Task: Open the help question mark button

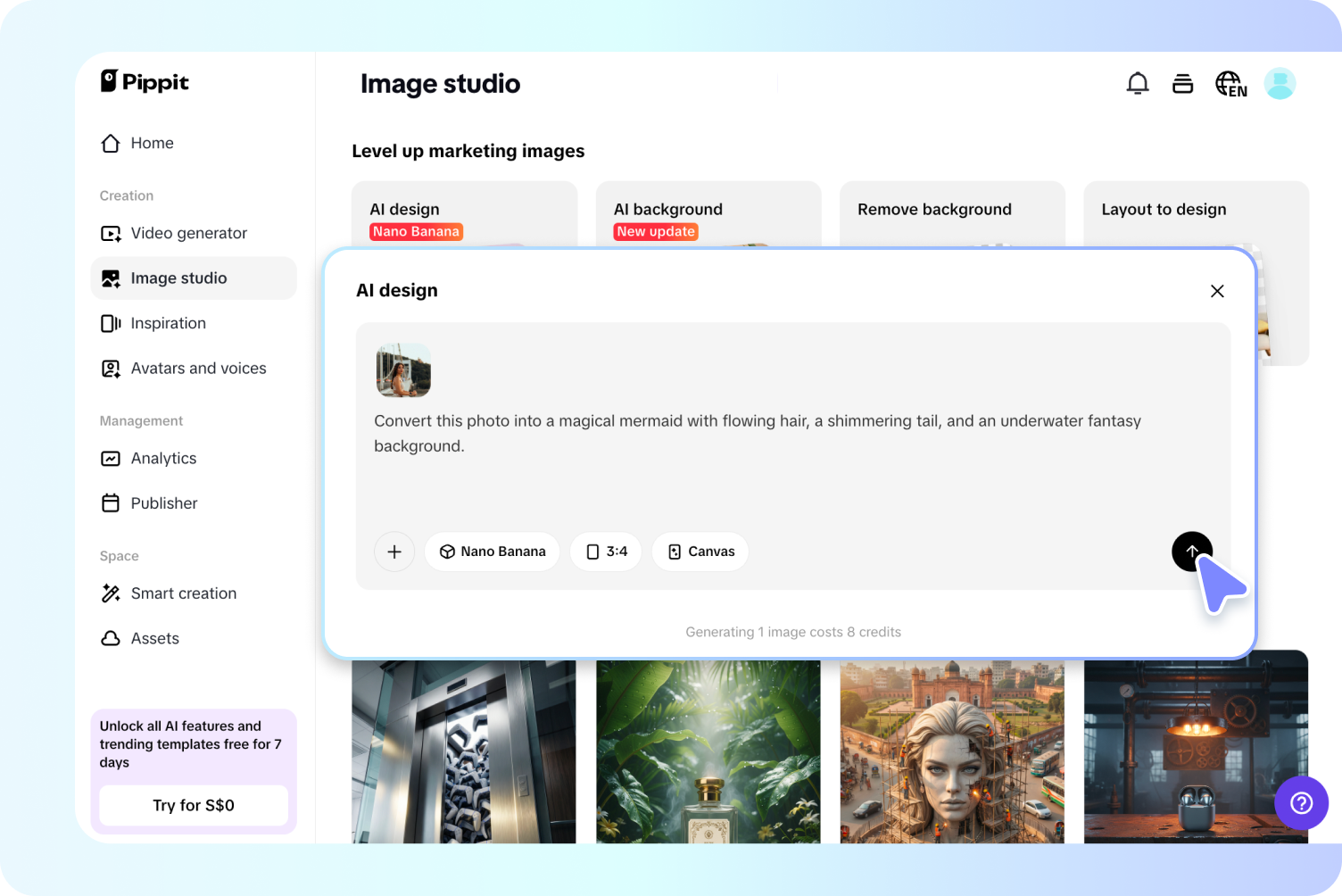Action: 1302,803
